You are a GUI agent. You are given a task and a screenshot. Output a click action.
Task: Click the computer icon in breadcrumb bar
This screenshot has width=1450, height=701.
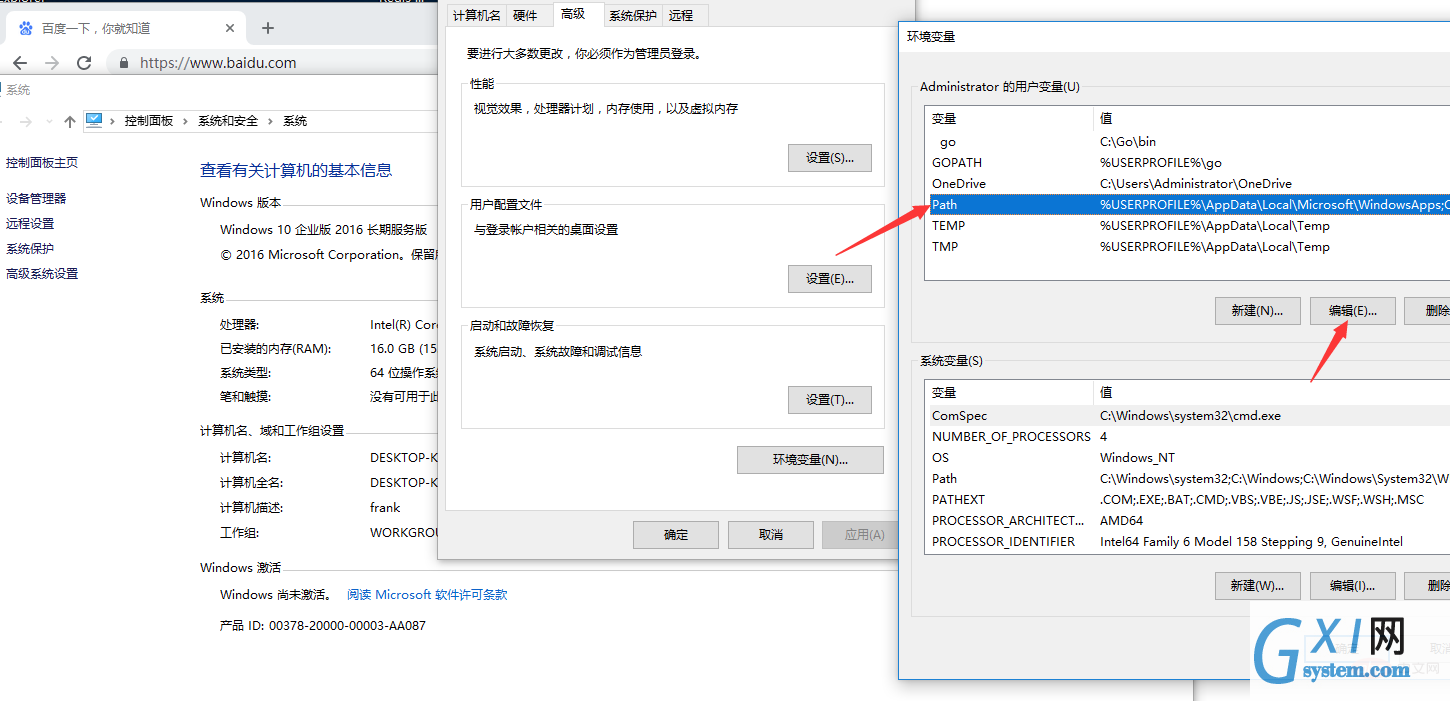[x=94, y=120]
